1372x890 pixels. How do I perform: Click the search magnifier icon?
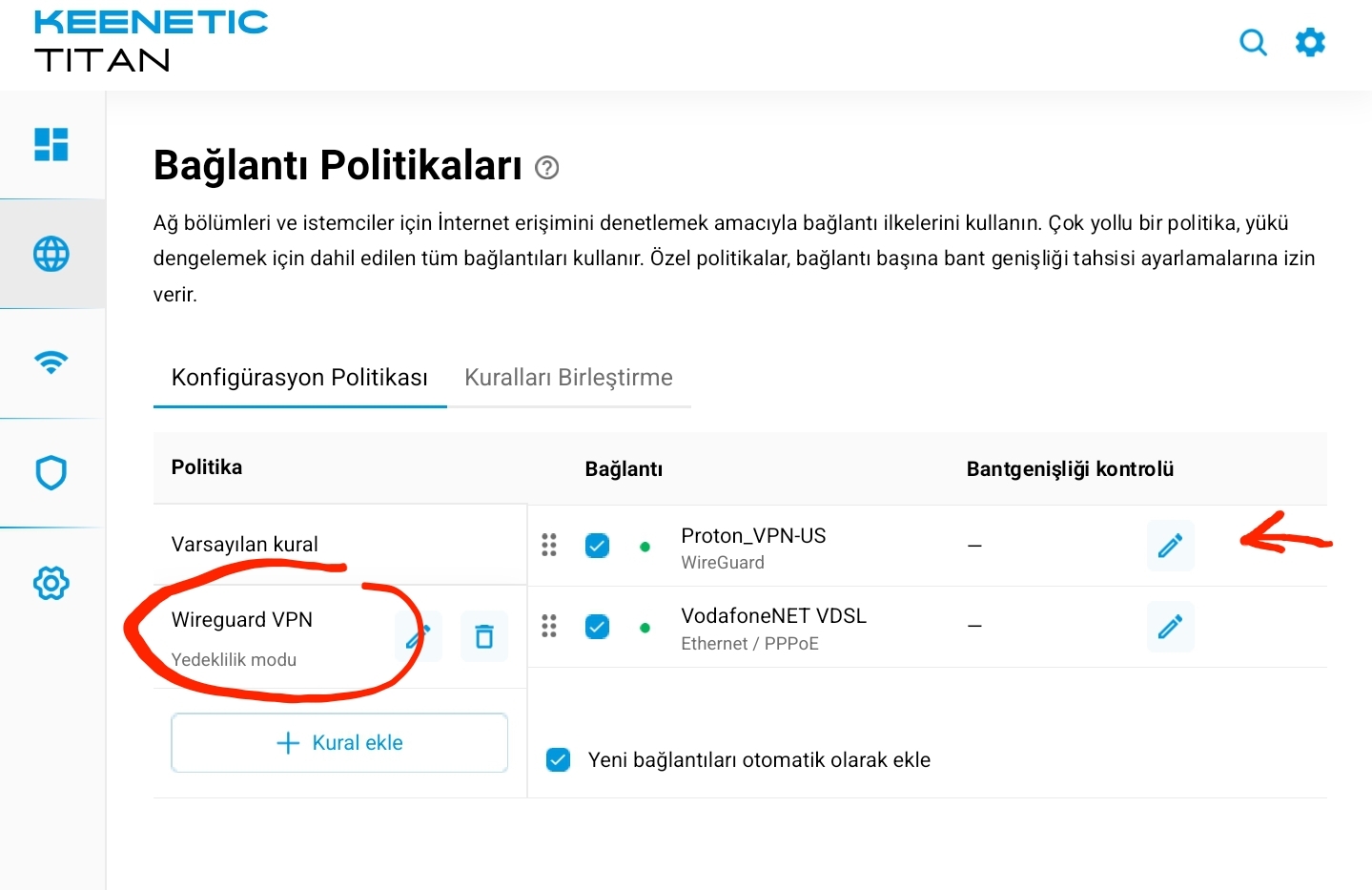pos(1253,43)
